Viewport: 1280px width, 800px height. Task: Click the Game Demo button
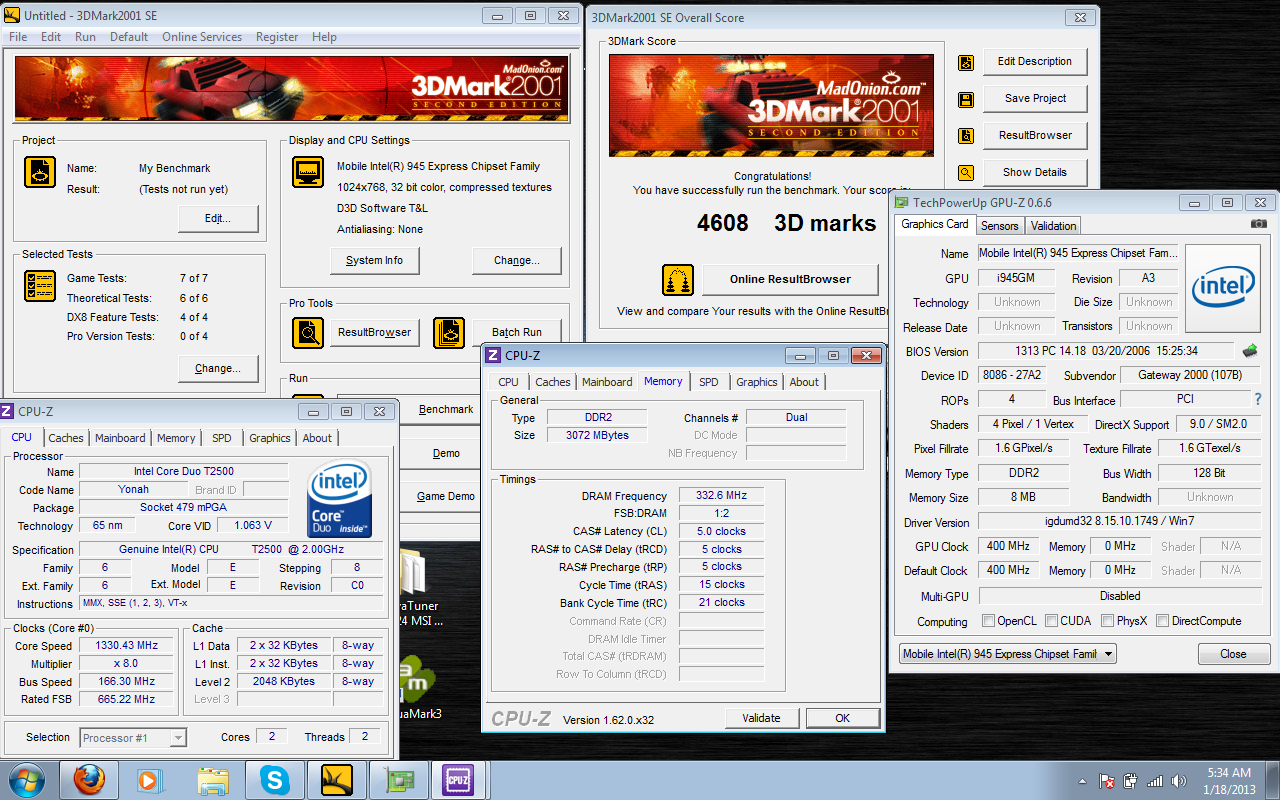pos(446,497)
